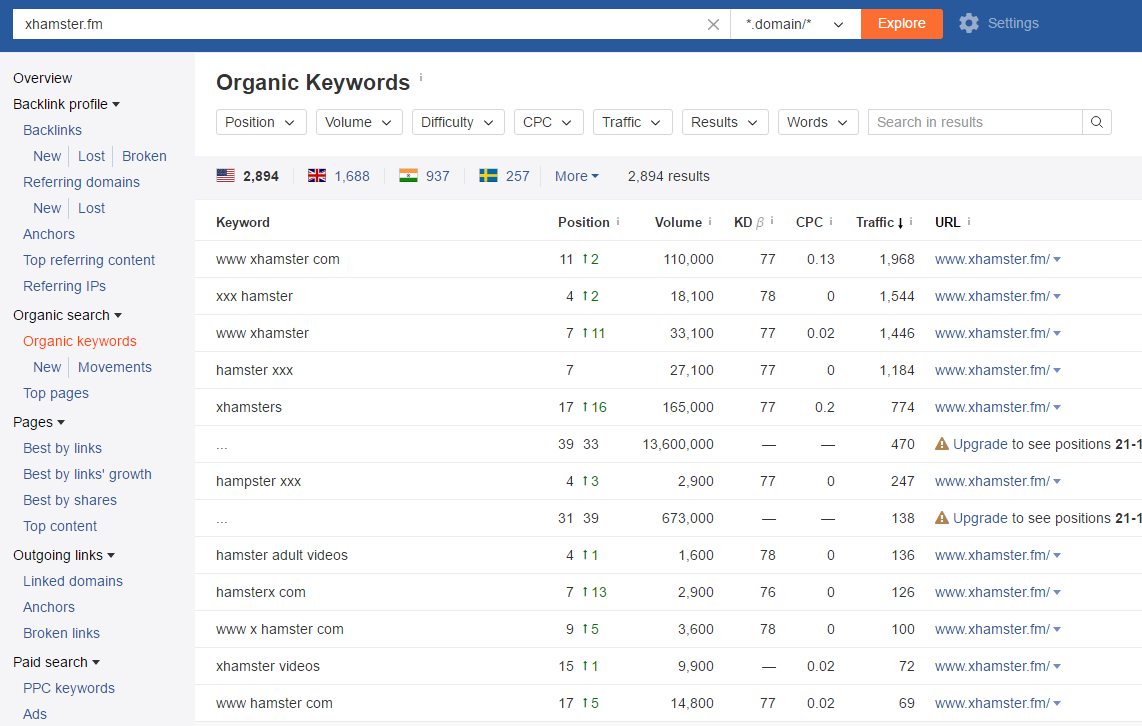The image size is (1142, 726).
Task: Click the orange Explore button
Action: point(902,24)
